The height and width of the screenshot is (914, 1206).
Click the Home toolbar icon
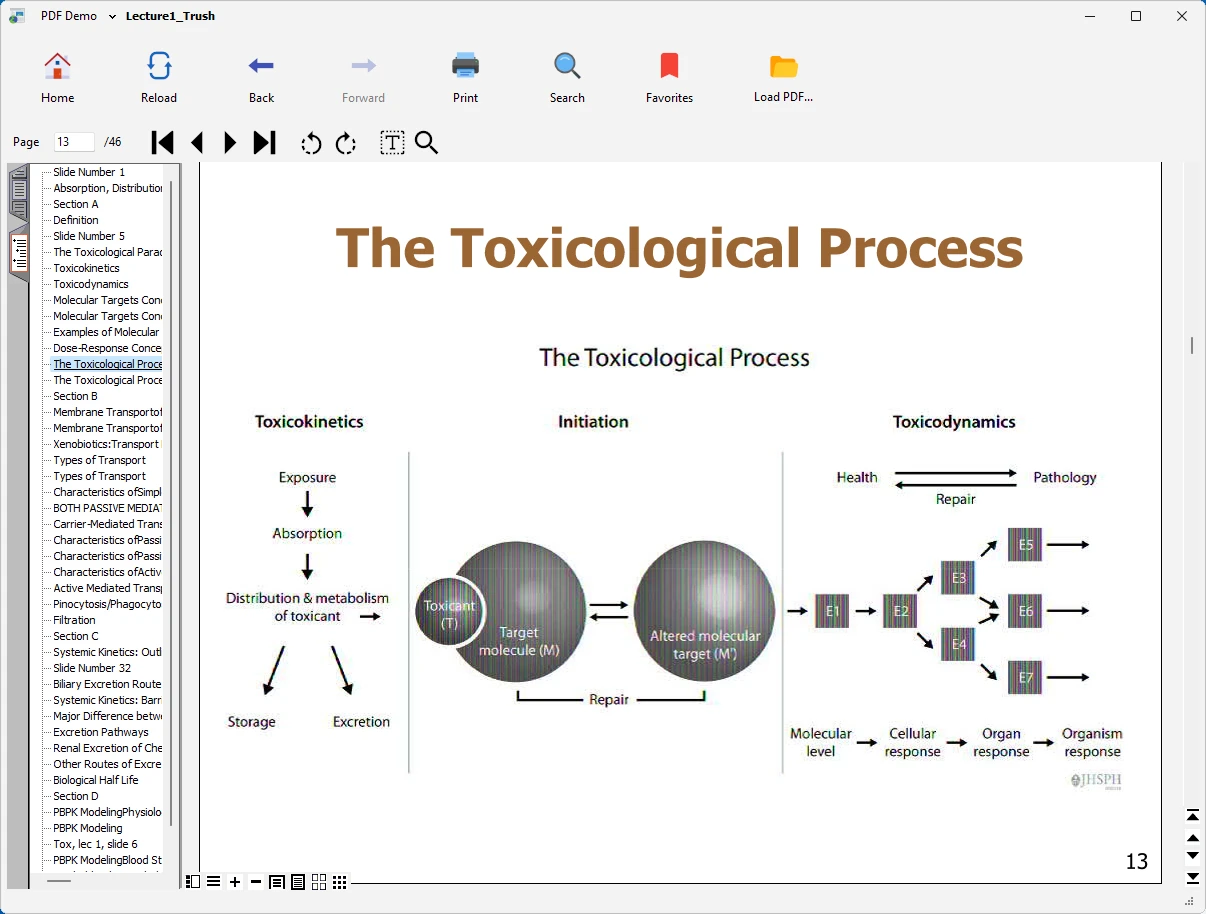click(x=58, y=67)
